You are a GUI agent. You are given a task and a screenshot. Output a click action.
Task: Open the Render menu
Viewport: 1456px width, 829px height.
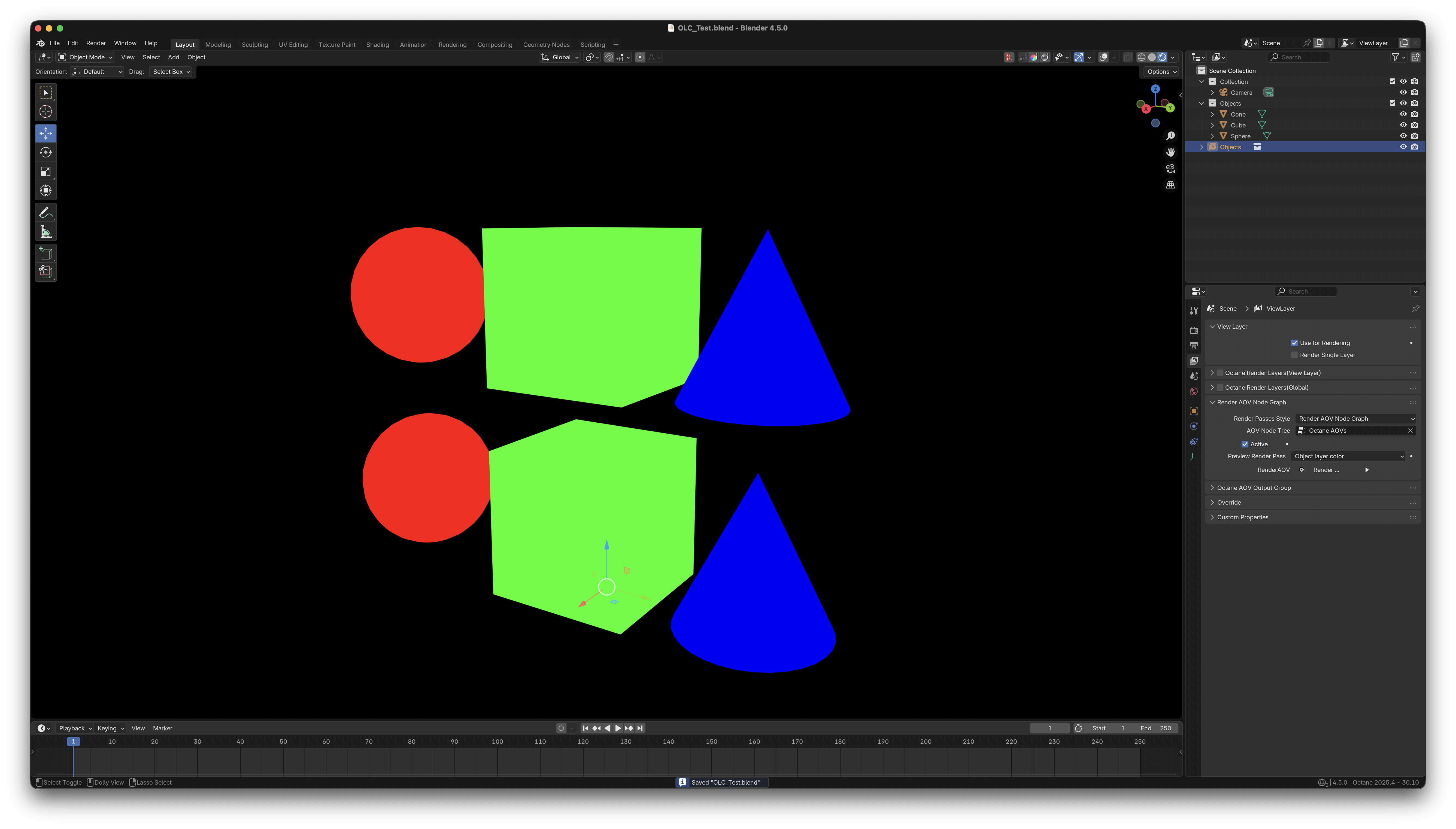pyautogui.click(x=96, y=43)
